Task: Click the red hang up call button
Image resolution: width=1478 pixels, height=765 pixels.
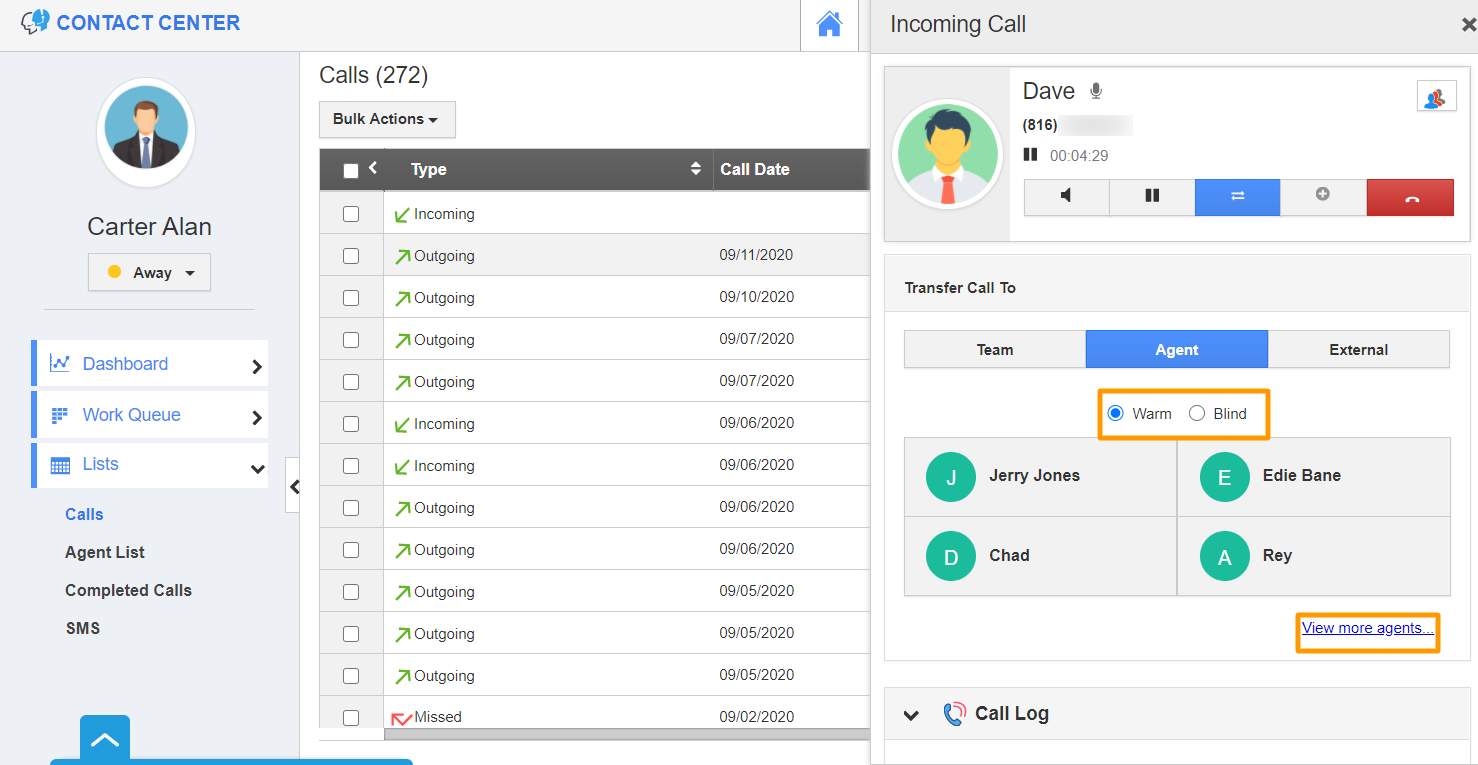Action: (1410, 197)
